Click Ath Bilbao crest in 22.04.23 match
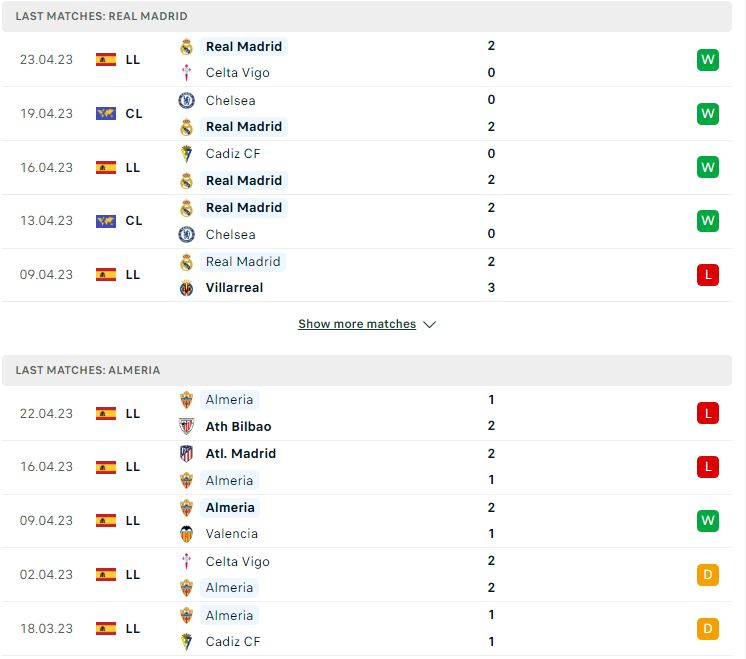The image size is (746, 659). (x=186, y=426)
